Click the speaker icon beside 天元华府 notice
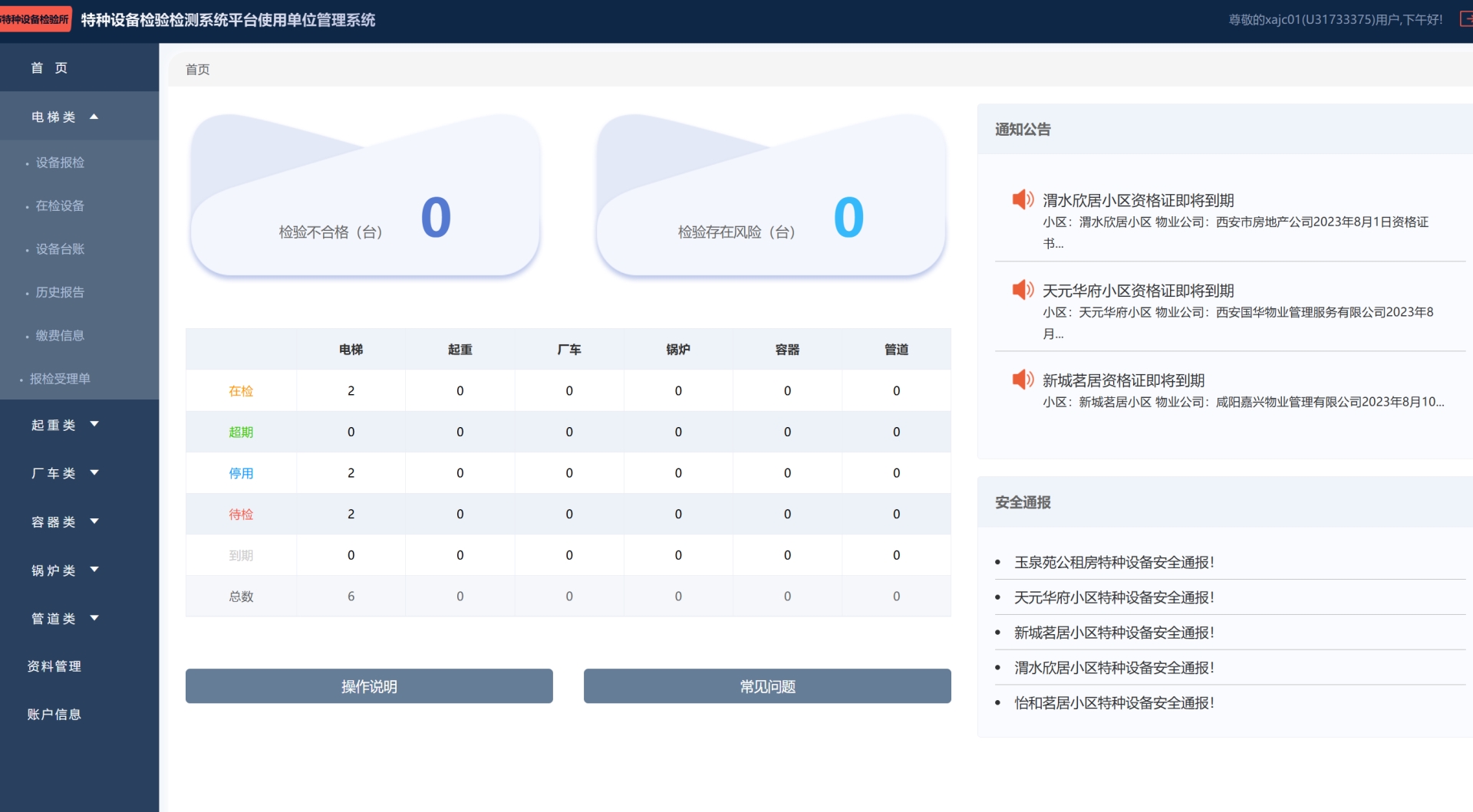Viewport: 1473px width, 812px height. coord(1023,290)
